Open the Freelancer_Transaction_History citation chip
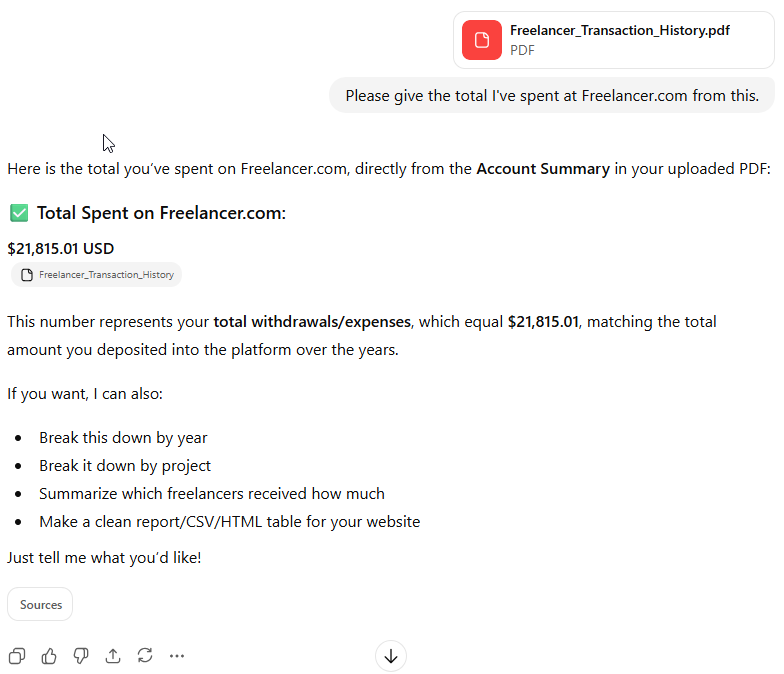The image size is (784, 674). coord(97,275)
